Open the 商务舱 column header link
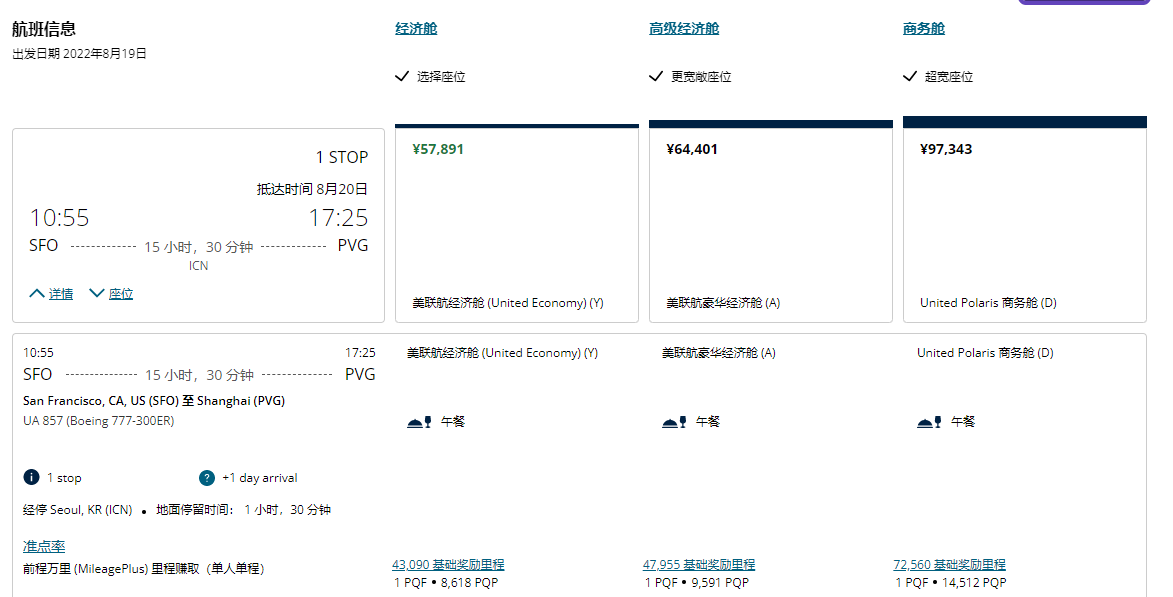The width and height of the screenshot is (1173, 597). point(924,28)
